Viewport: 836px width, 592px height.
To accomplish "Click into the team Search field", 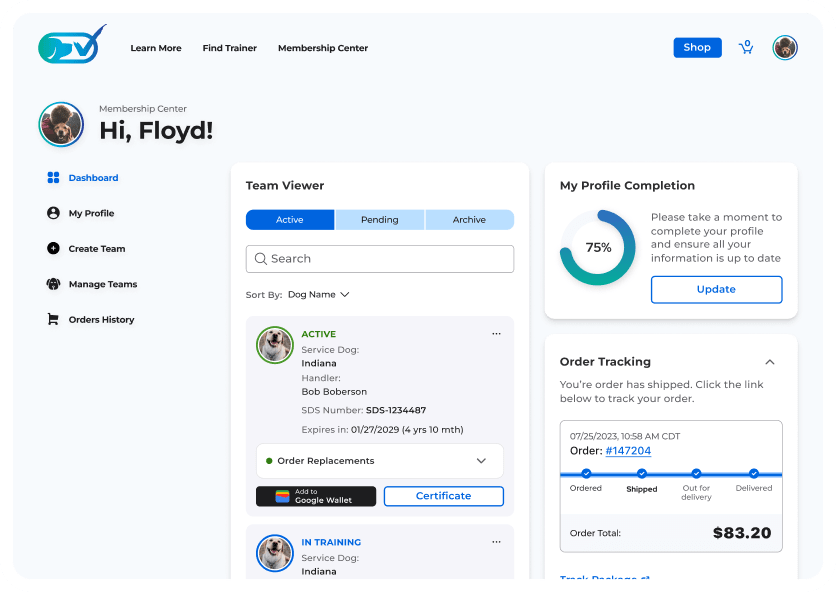I will pyautogui.click(x=380, y=259).
